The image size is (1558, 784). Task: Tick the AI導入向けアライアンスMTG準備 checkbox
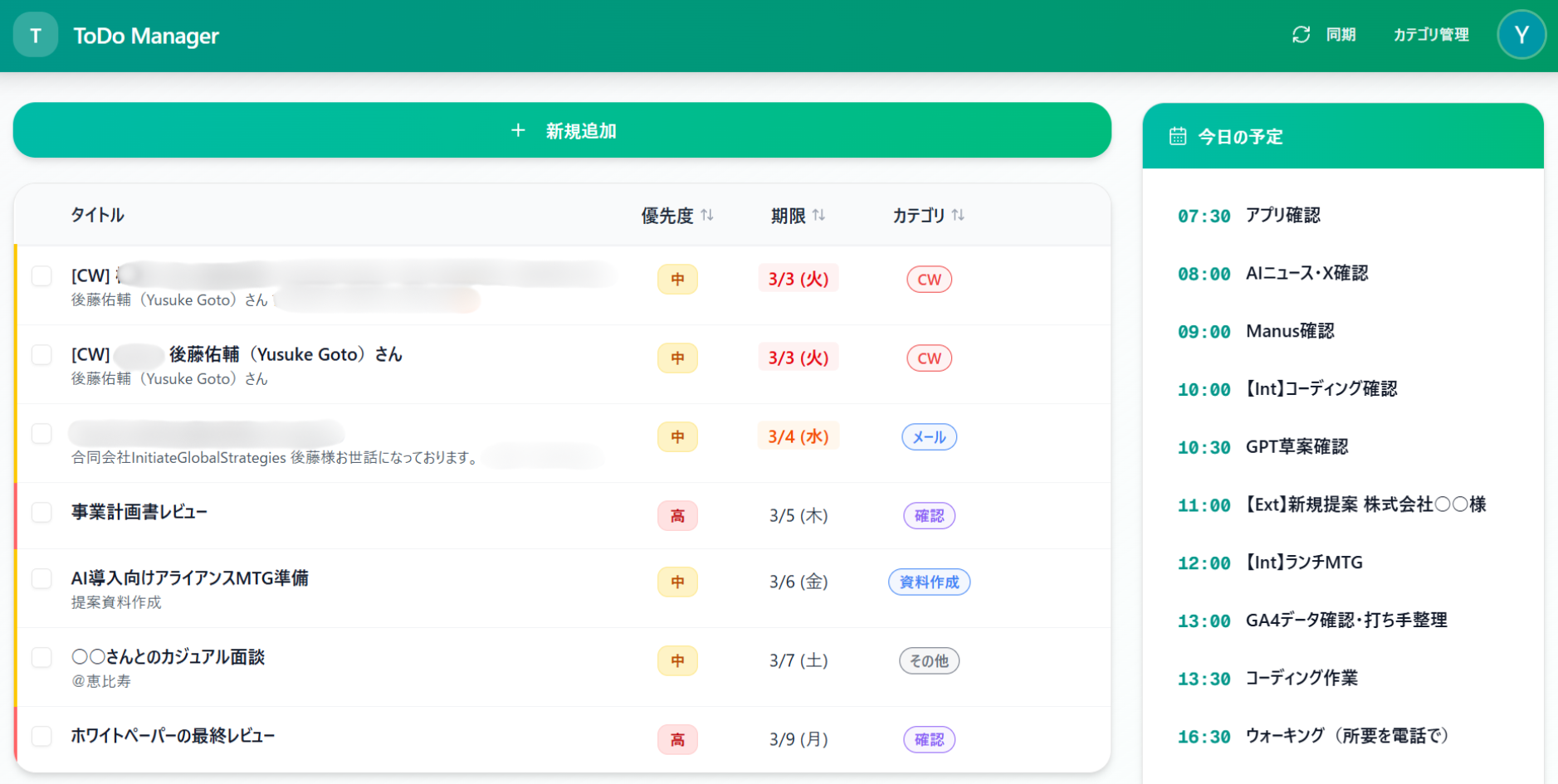(x=42, y=578)
